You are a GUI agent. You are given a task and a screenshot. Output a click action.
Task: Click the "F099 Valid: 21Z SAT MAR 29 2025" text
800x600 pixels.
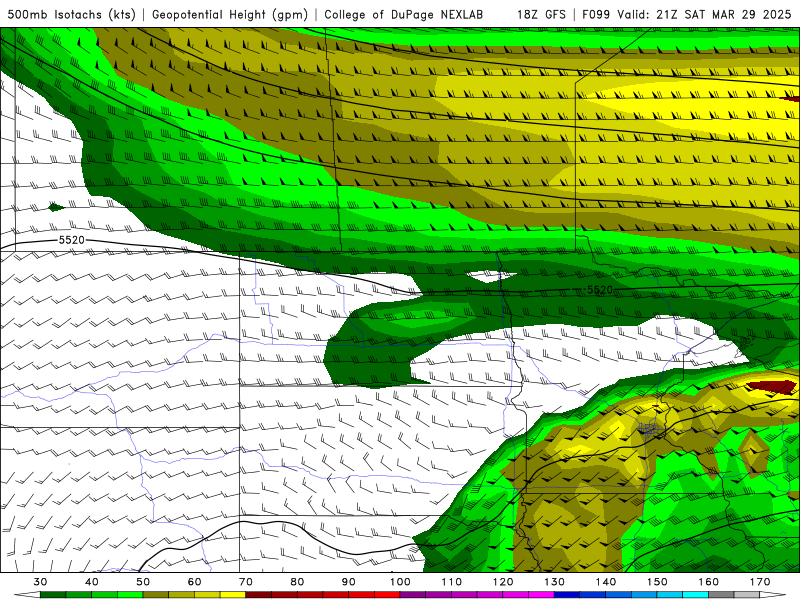click(687, 14)
